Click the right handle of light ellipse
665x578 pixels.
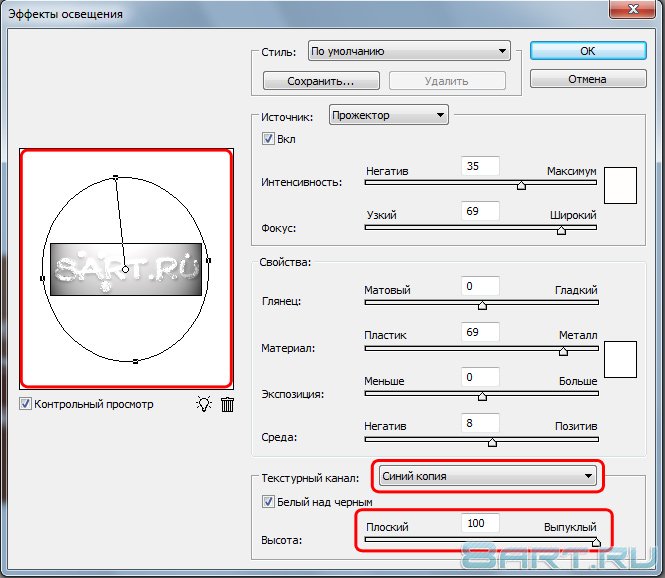209,260
